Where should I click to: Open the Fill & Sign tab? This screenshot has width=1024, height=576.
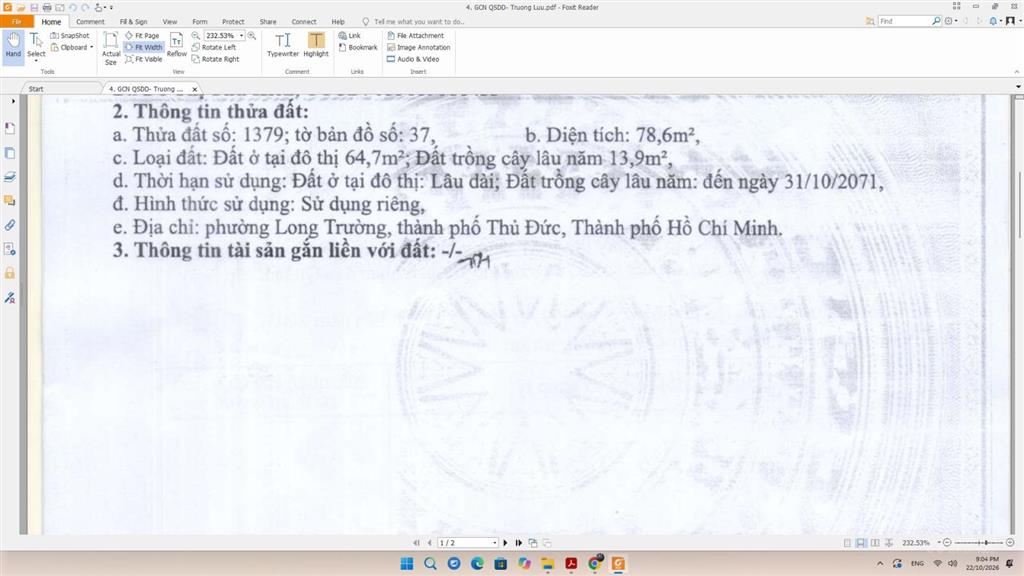click(x=133, y=22)
